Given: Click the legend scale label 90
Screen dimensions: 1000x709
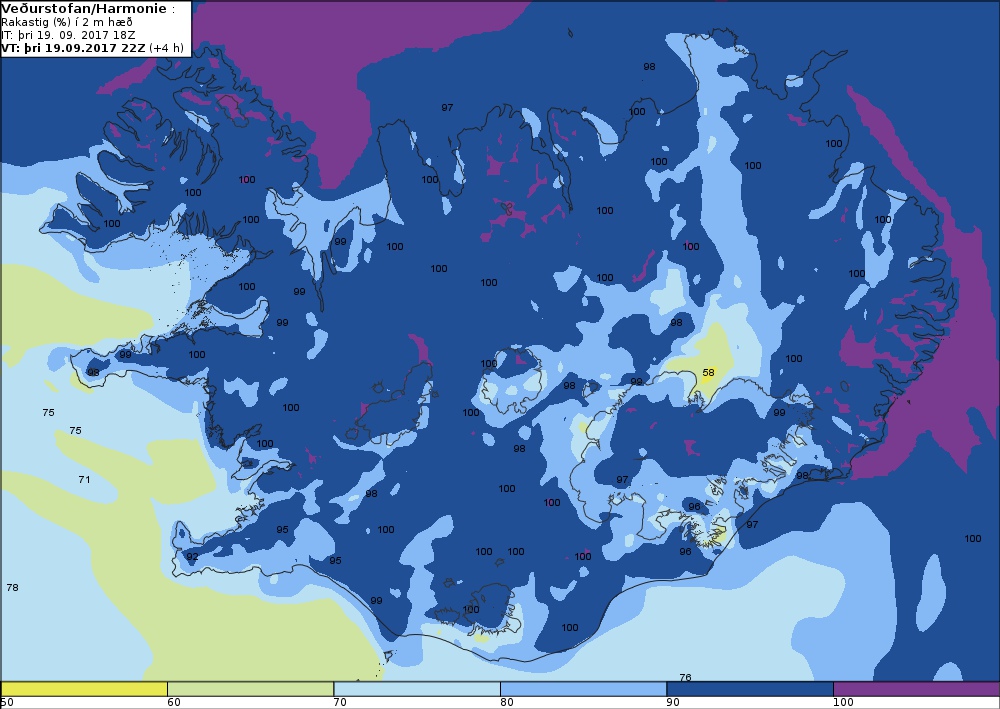Looking at the screenshot, I should pos(673,703).
